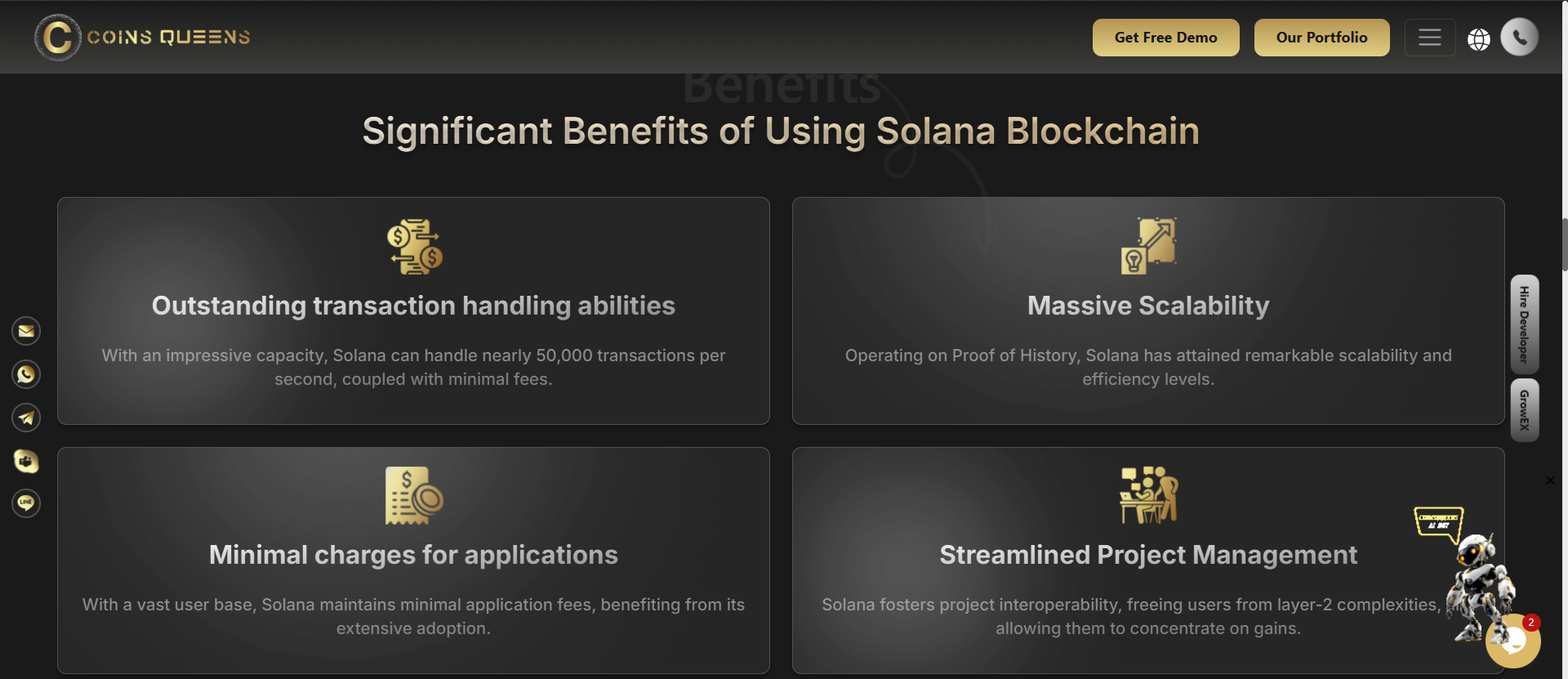This screenshot has width=1568, height=679.
Task: Click the Get Free Demo button
Action: pos(1165,37)
